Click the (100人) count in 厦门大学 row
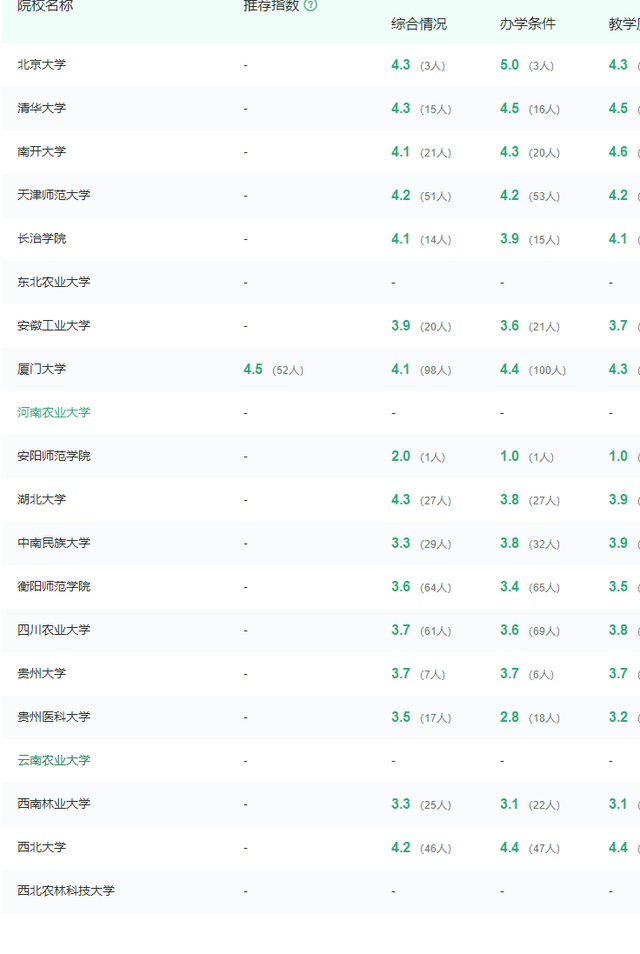This screenshot has height=954, width=640. [x=547, y=370]
